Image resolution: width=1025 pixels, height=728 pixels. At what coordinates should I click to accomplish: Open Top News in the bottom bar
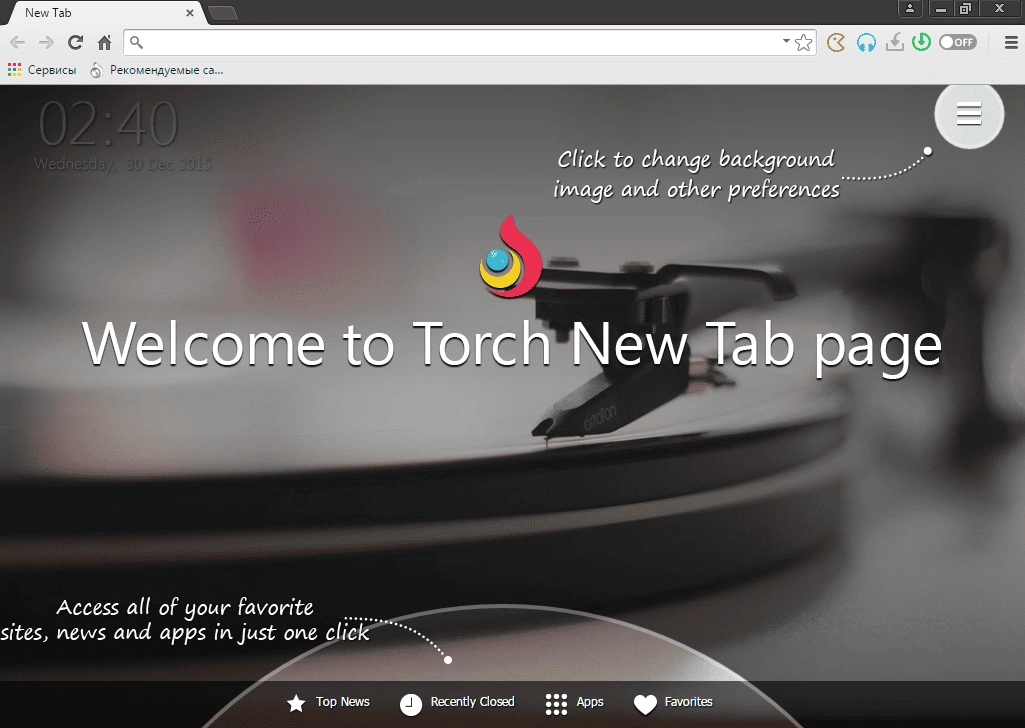pyautogui.click(x=328, y=703)
